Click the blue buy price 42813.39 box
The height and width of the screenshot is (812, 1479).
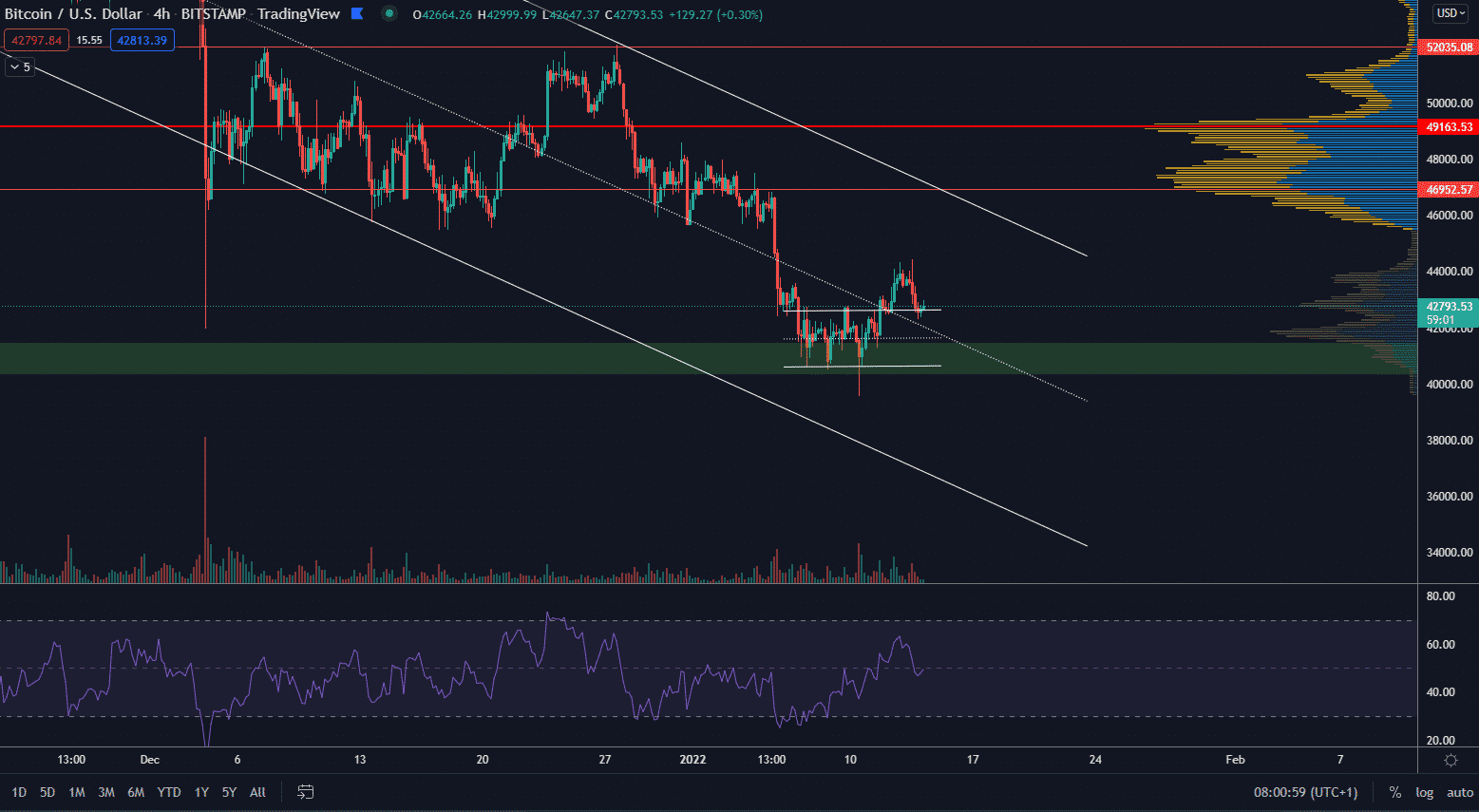point(142,40)
